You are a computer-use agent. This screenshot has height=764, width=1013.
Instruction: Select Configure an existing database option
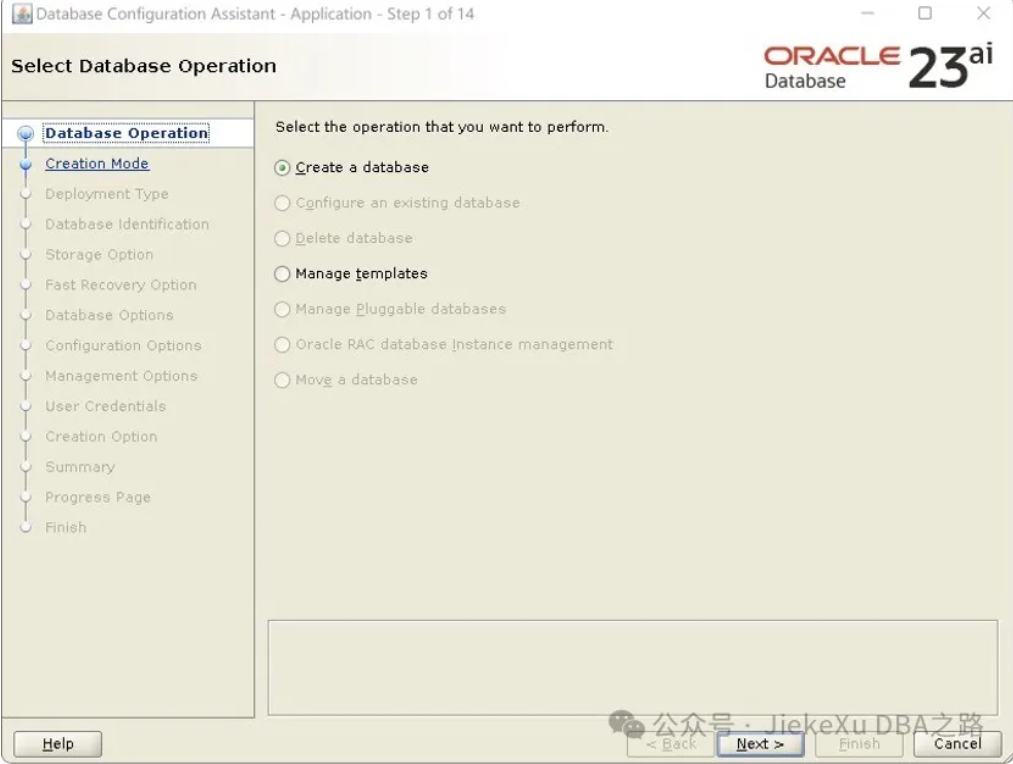click(x=282, y=203)
